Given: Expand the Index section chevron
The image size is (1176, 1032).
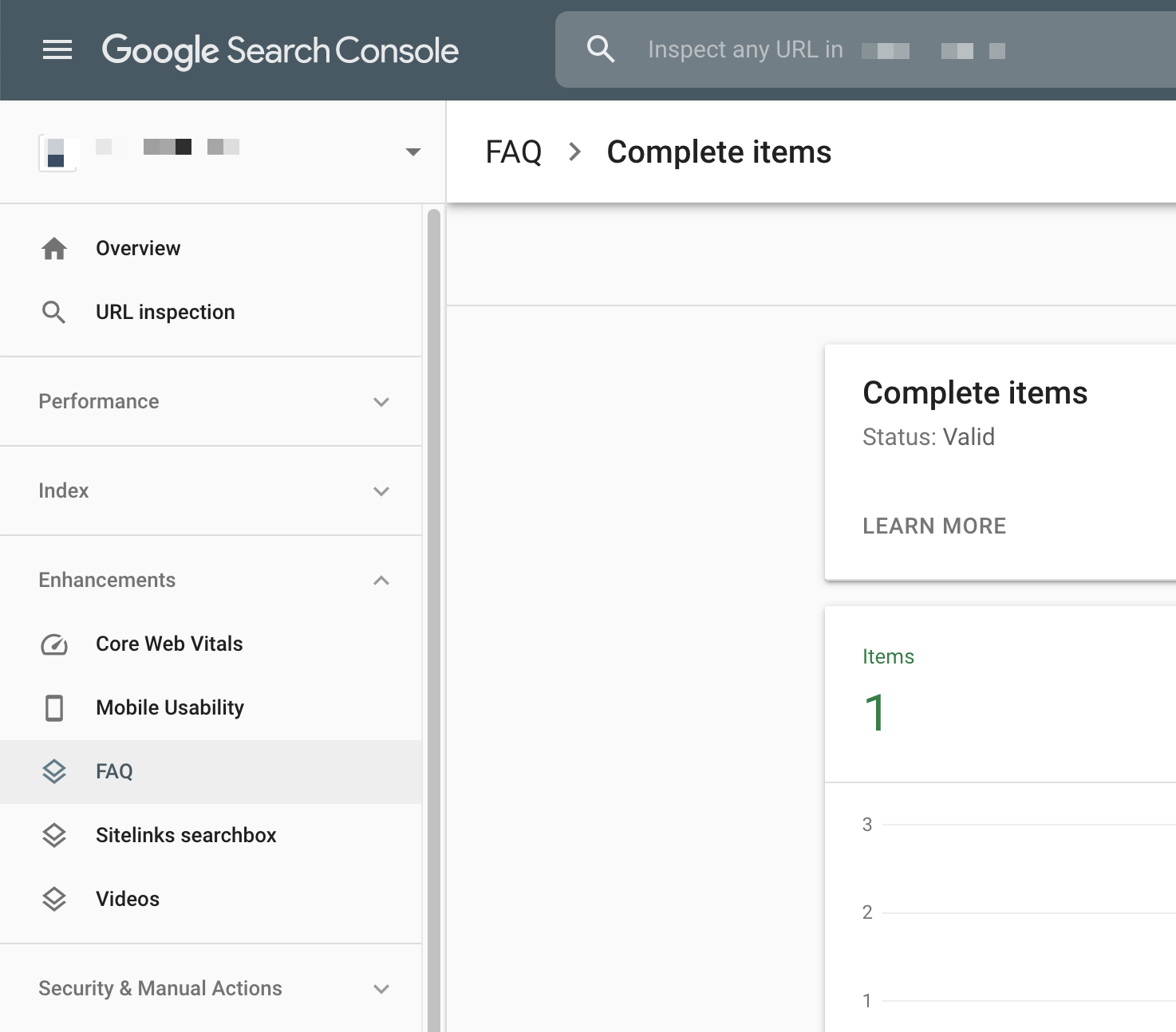Looking at the screenshot, I should [x=381, y=491].
